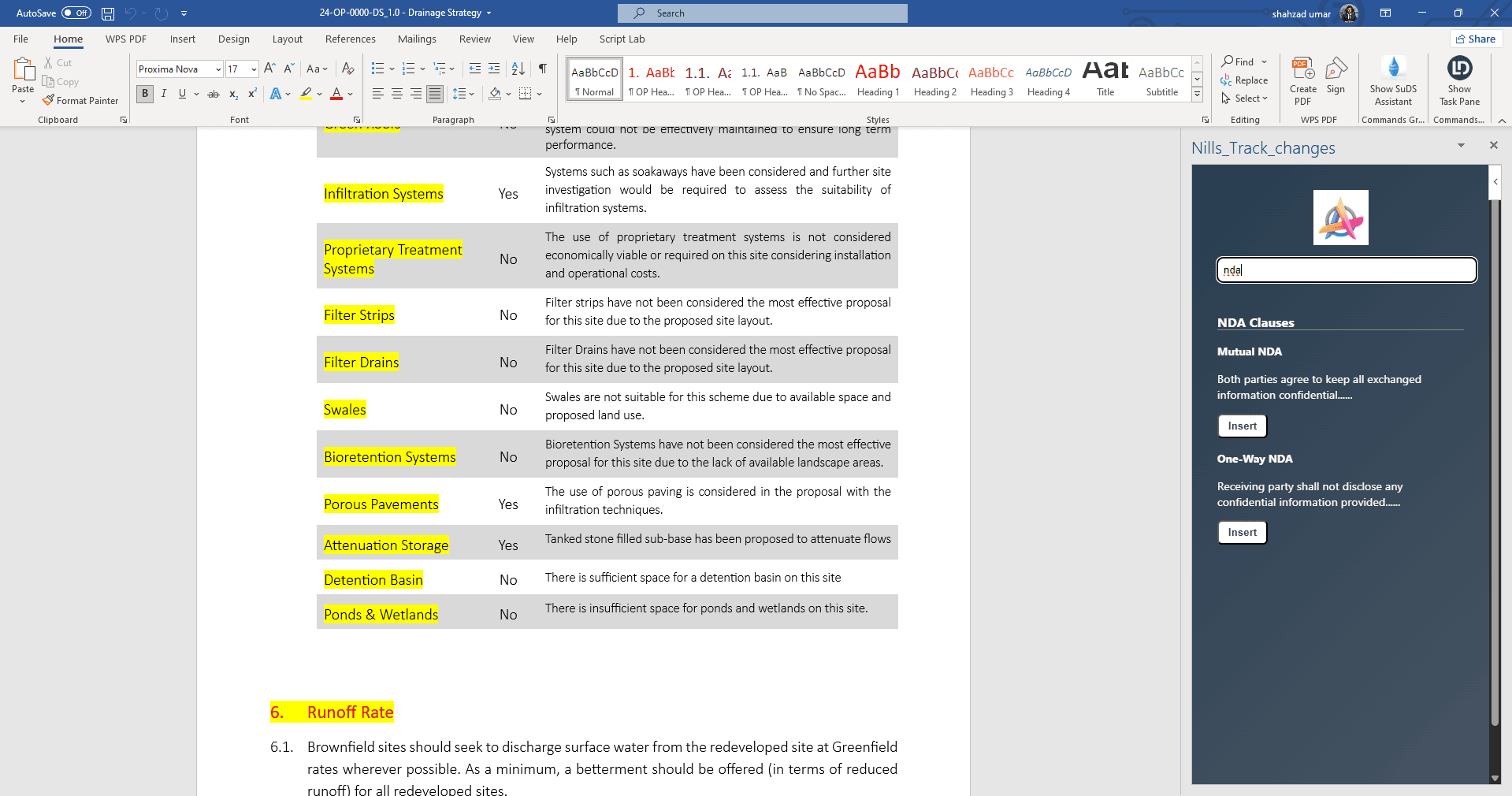1512x796 pixels.
Task: Apply subscript formatting
Action: click(233, 94)
